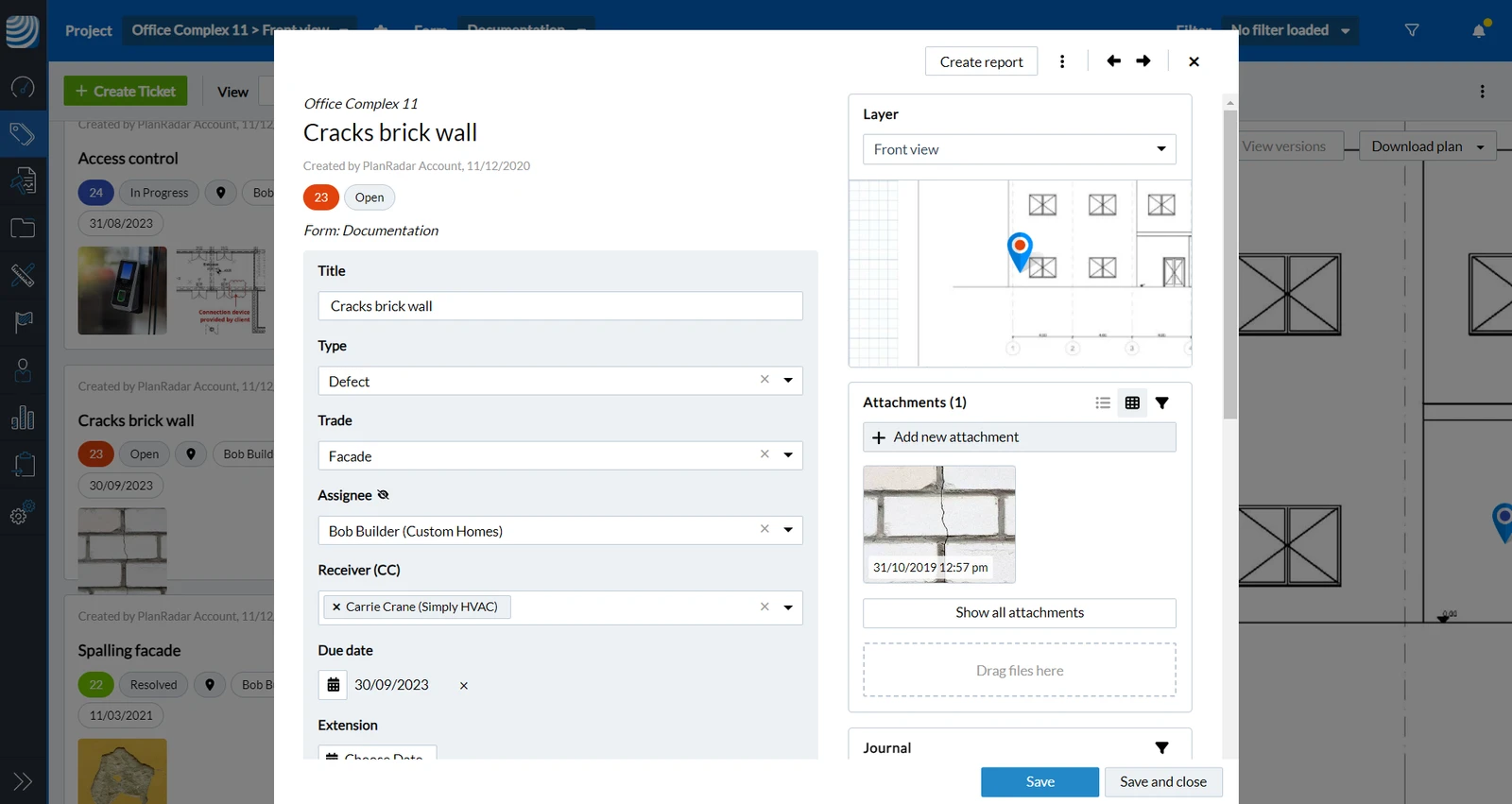Click View versions in the plan view
The image size is (1512, 804).
(x=1284, y=146)
